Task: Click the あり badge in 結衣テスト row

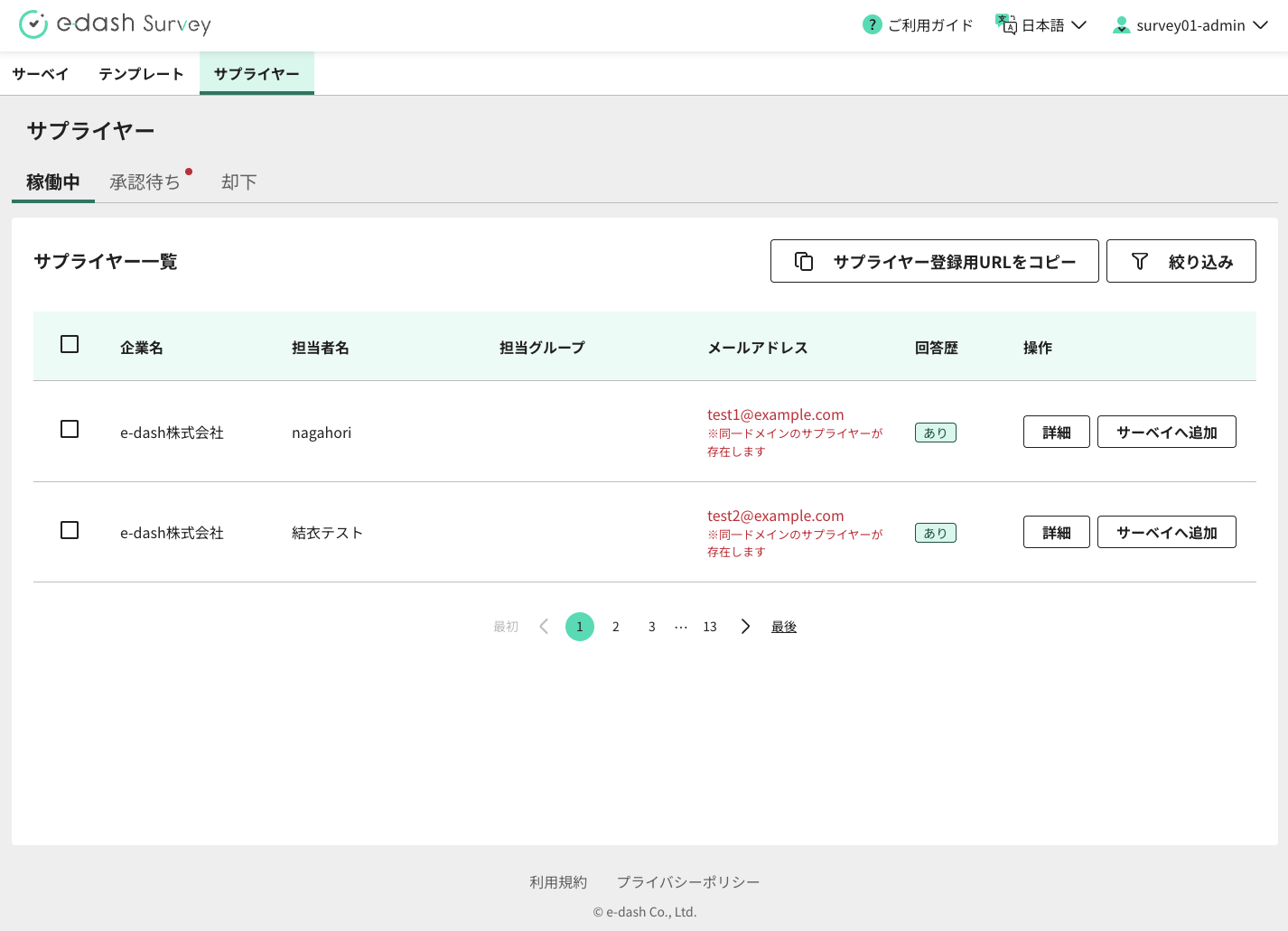Action: pos(936,533)
